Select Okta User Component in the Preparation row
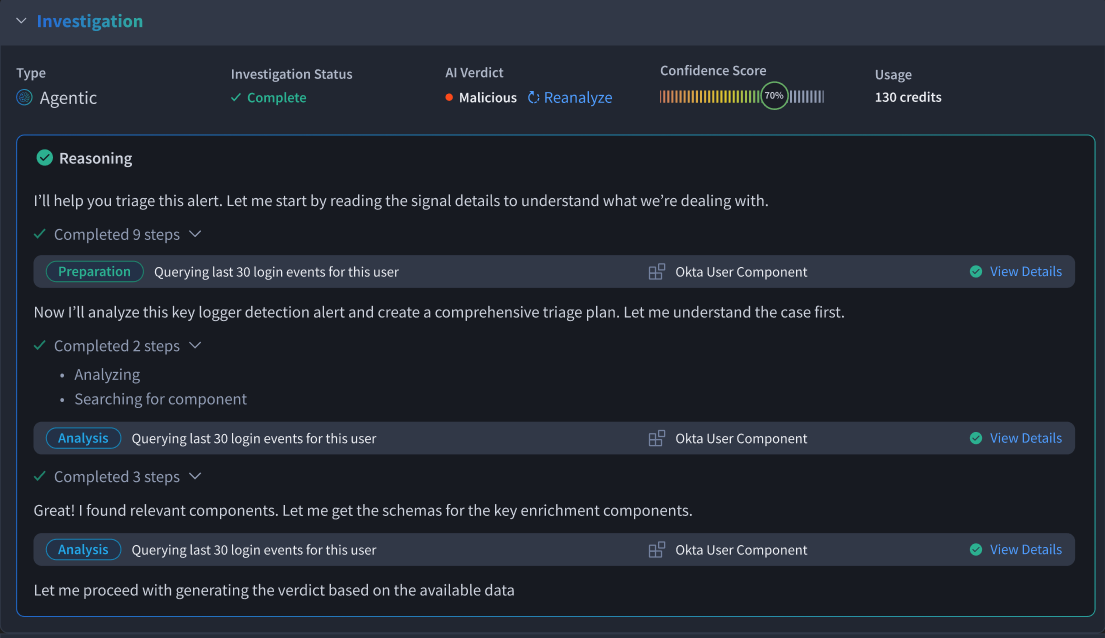 tap(741, 272)
